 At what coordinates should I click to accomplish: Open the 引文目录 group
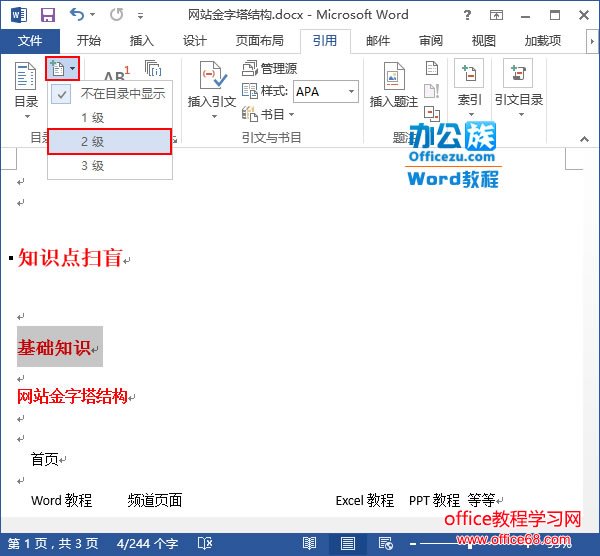tap(519, 88)
